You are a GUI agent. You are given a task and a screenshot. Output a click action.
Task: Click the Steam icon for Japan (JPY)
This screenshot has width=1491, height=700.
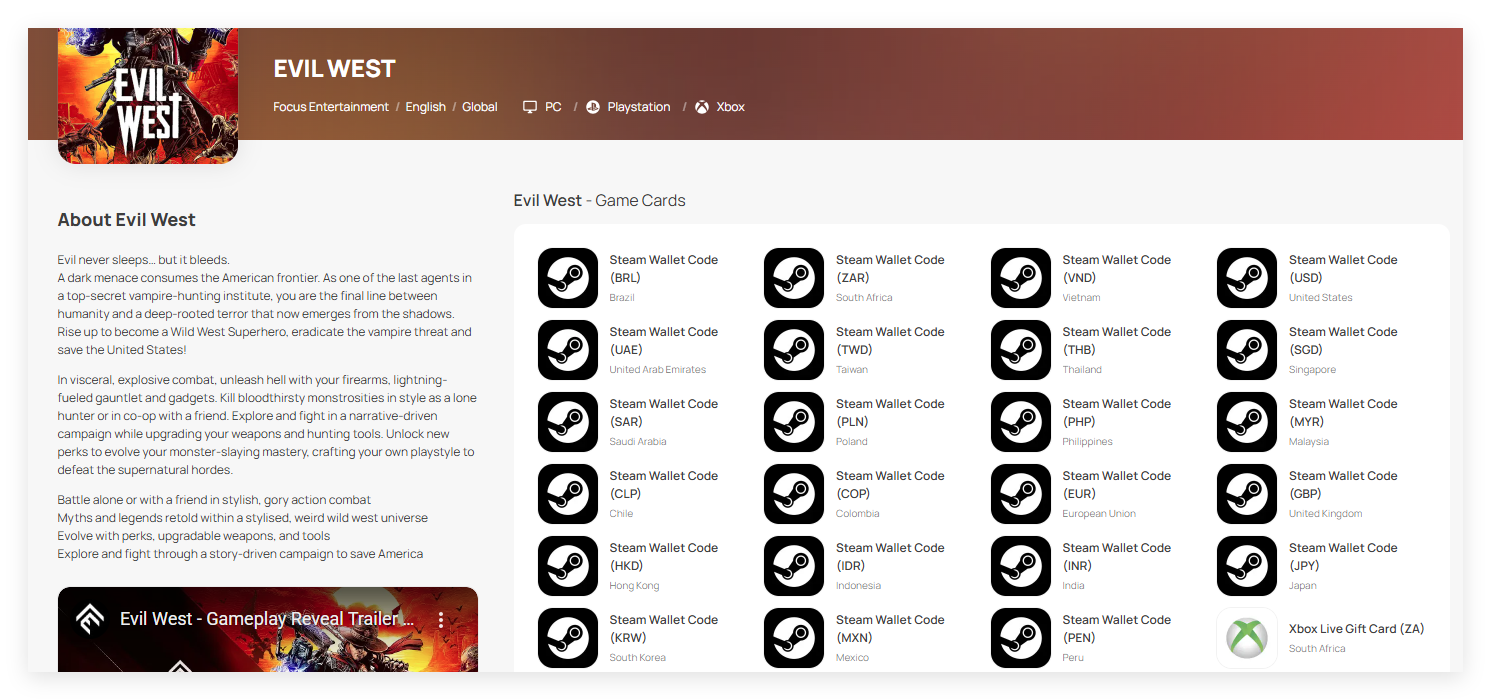pos(1246,566)
